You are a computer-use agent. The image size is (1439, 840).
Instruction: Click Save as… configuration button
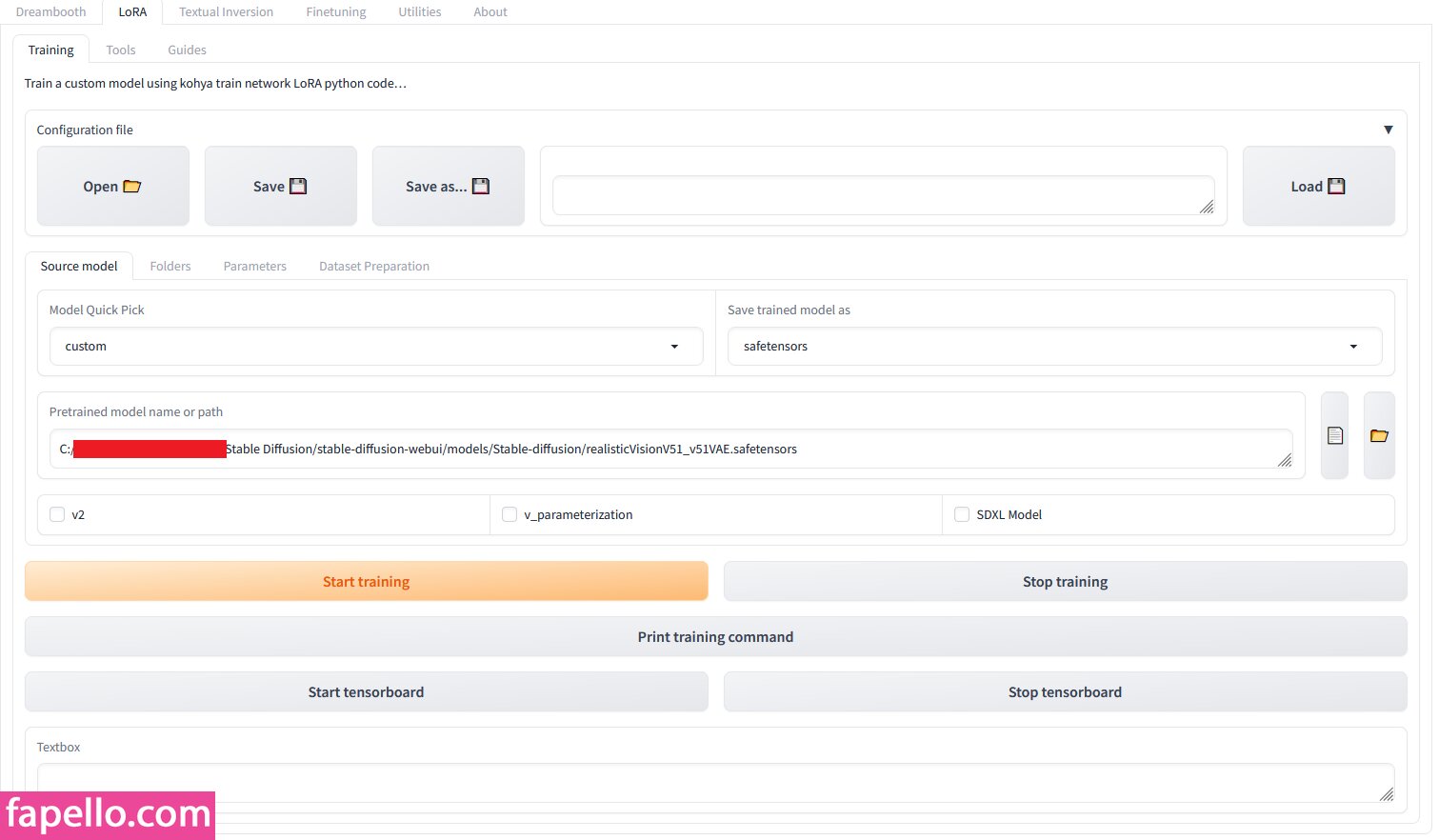point(448,186)
